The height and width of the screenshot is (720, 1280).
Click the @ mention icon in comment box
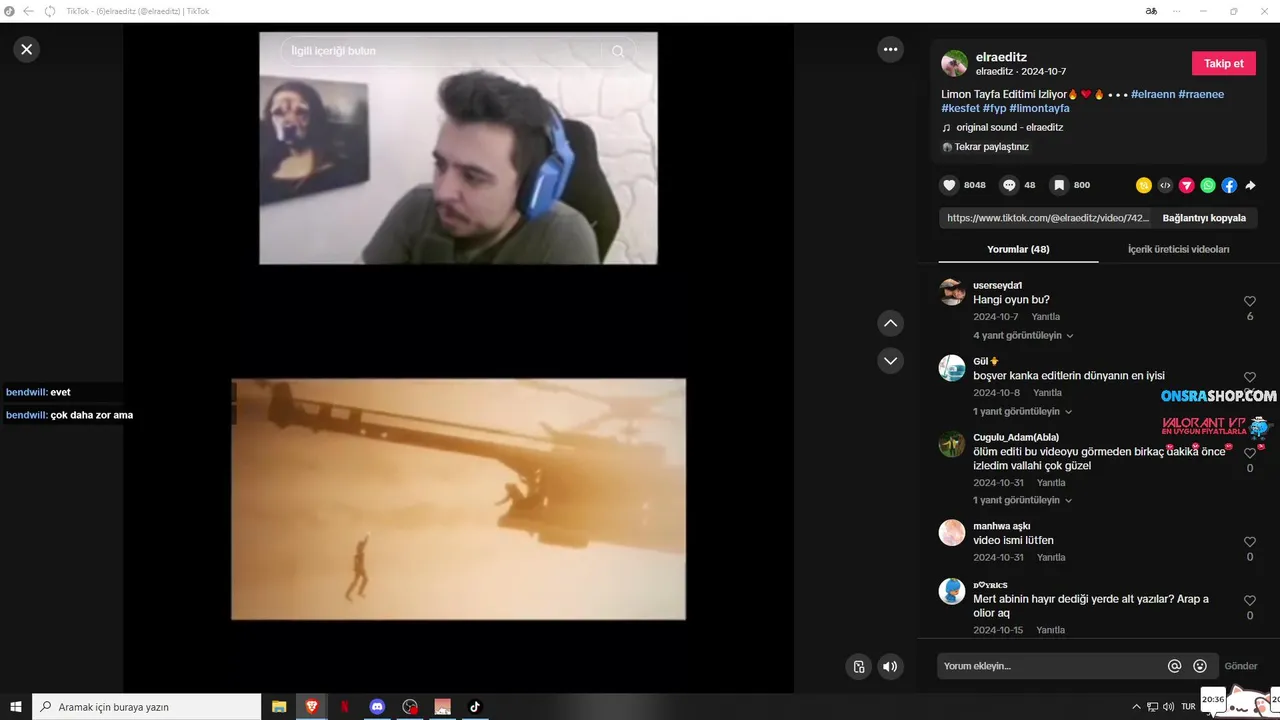click(x=1175, y=666)
